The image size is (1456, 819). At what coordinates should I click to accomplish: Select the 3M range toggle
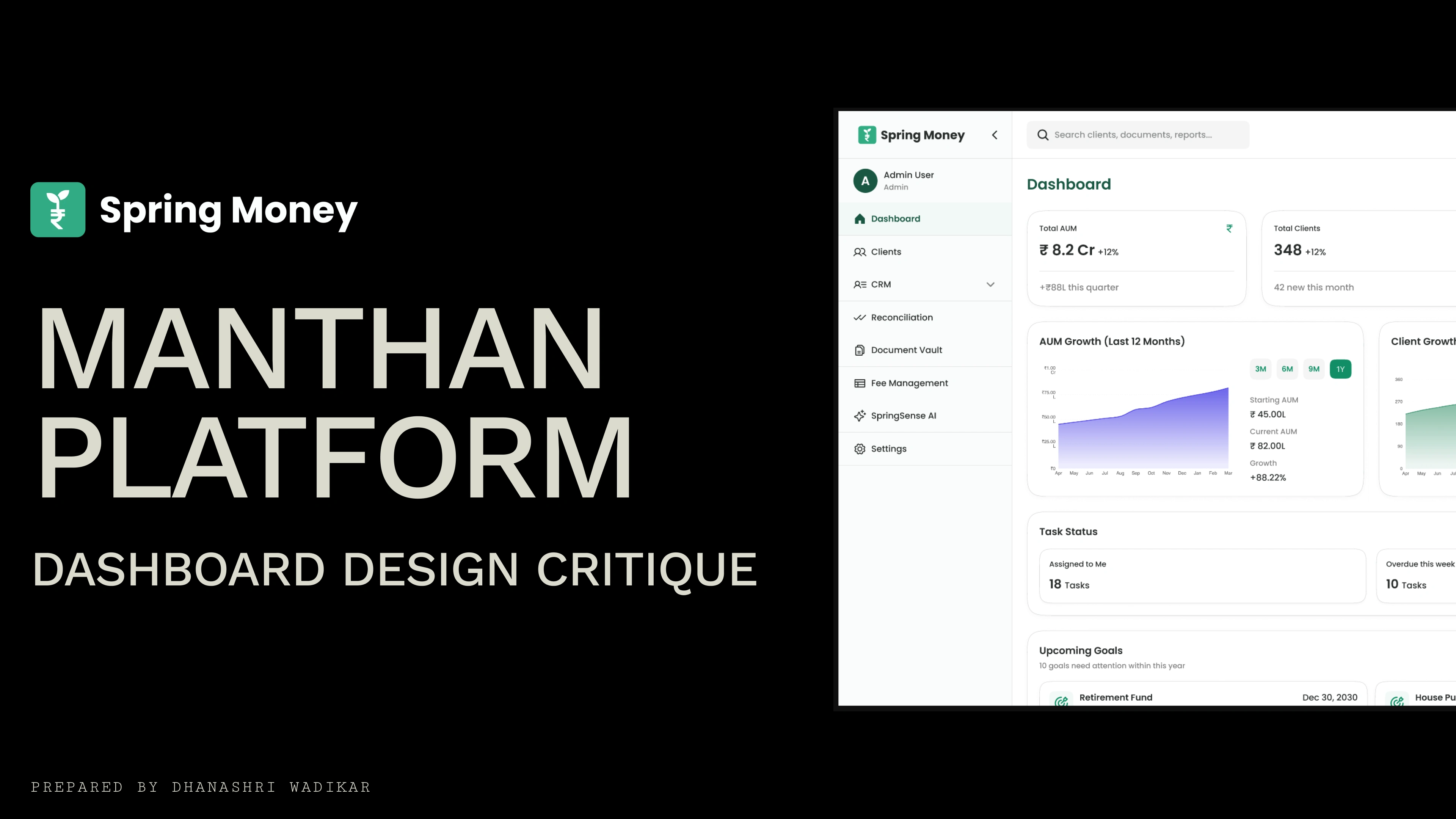coord(1260,369)
